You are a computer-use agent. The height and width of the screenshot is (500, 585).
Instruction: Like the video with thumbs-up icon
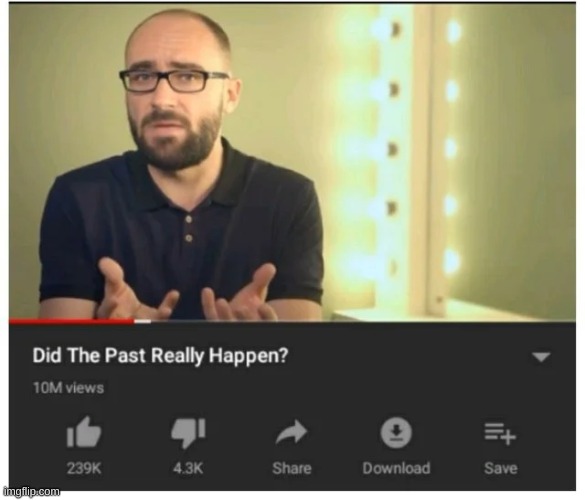tap(84, 432)
